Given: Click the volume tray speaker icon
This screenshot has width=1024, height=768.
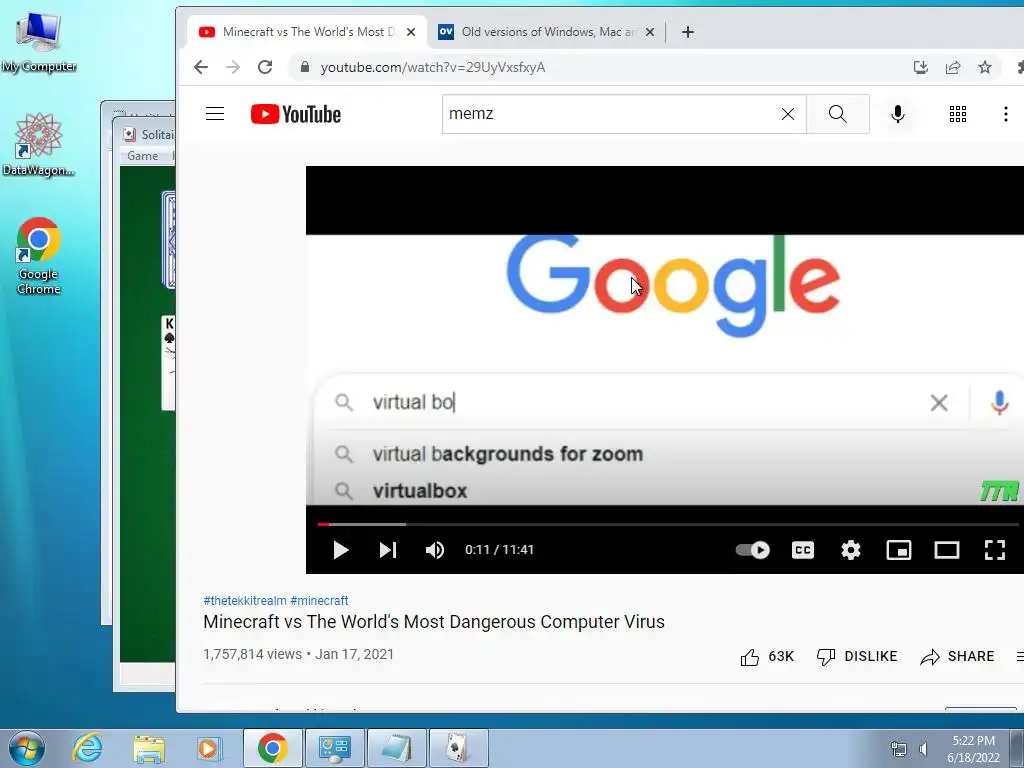Looking at the screenshot, I should coord(923,749).
